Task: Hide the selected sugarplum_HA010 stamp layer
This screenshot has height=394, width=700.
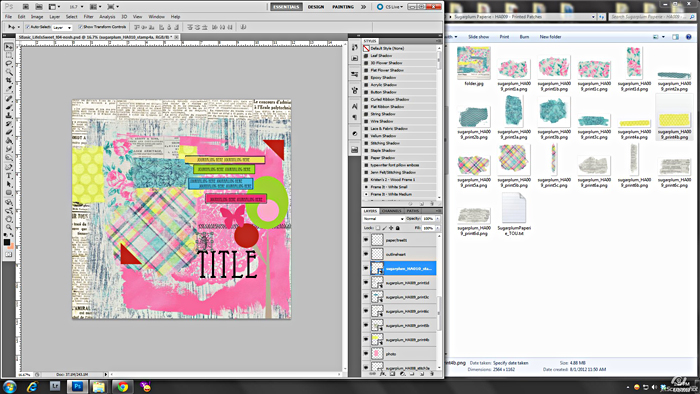Action: (366, 269)
